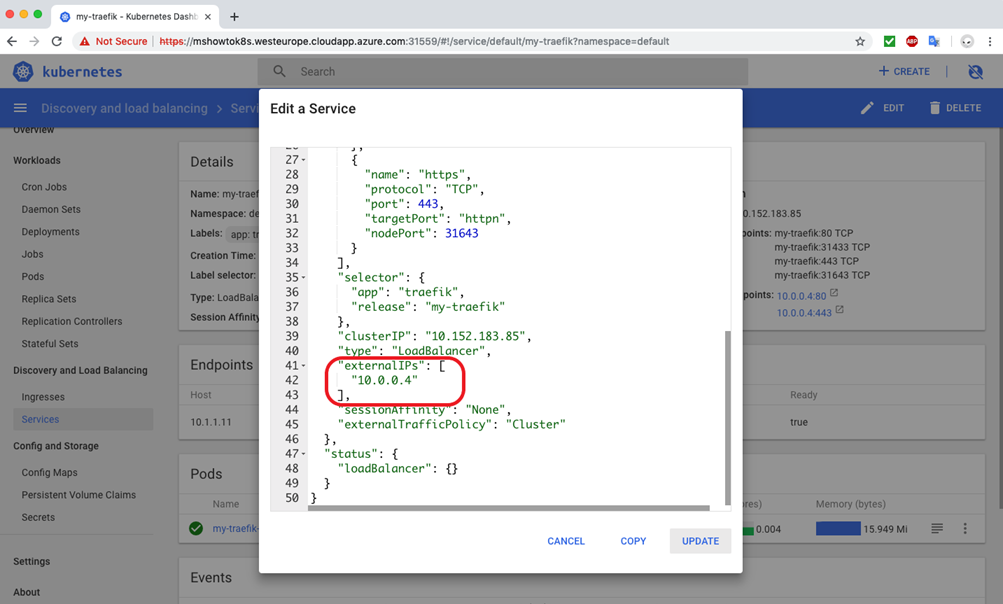Open Cron Jobs in sidebar
This screenshot has width=1003, height=604.
44,187
